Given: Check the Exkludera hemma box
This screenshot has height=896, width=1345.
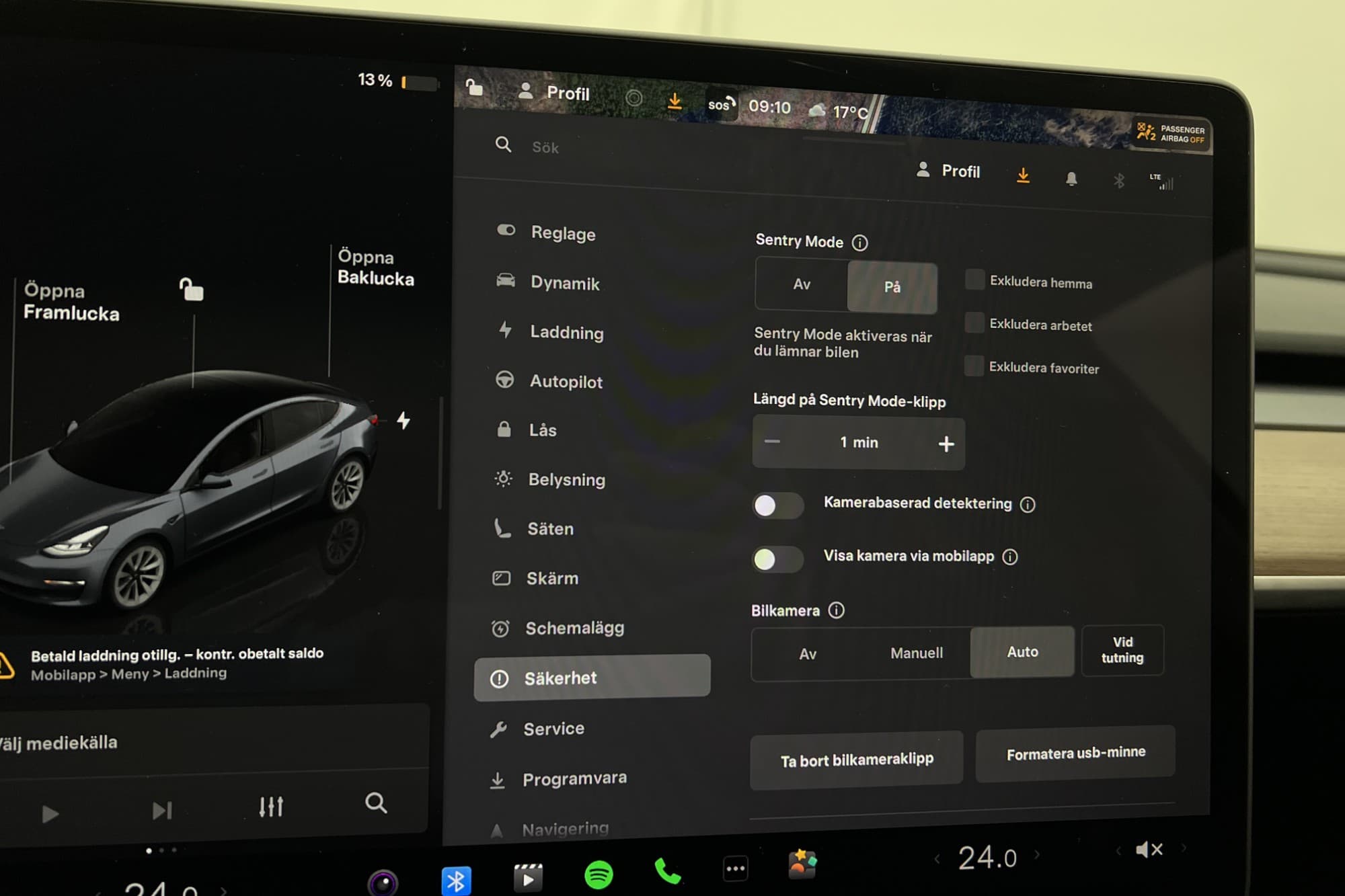Looking at the screenshot, I should coord(974,280).
